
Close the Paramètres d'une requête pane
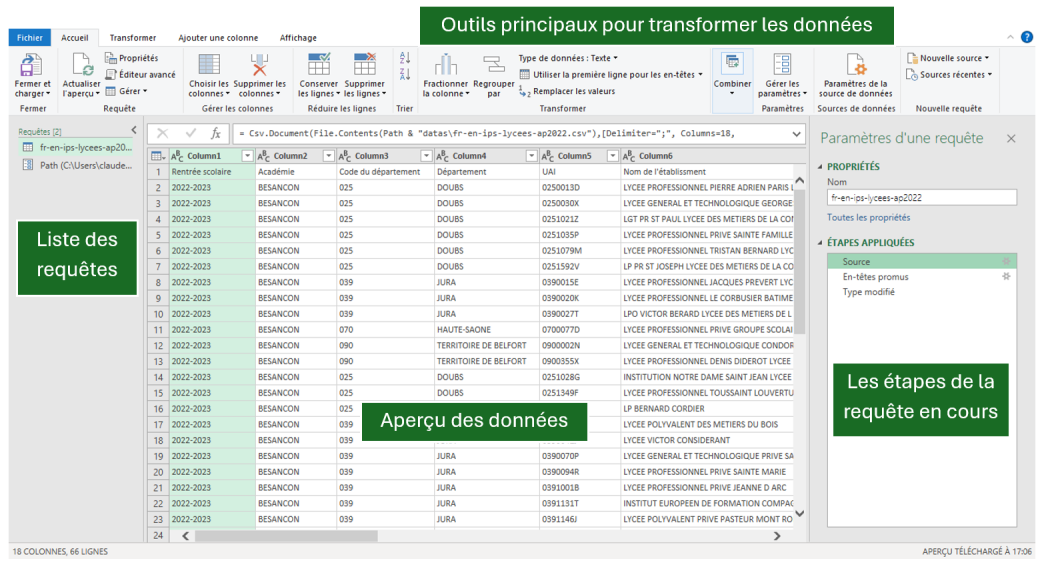1011,138
